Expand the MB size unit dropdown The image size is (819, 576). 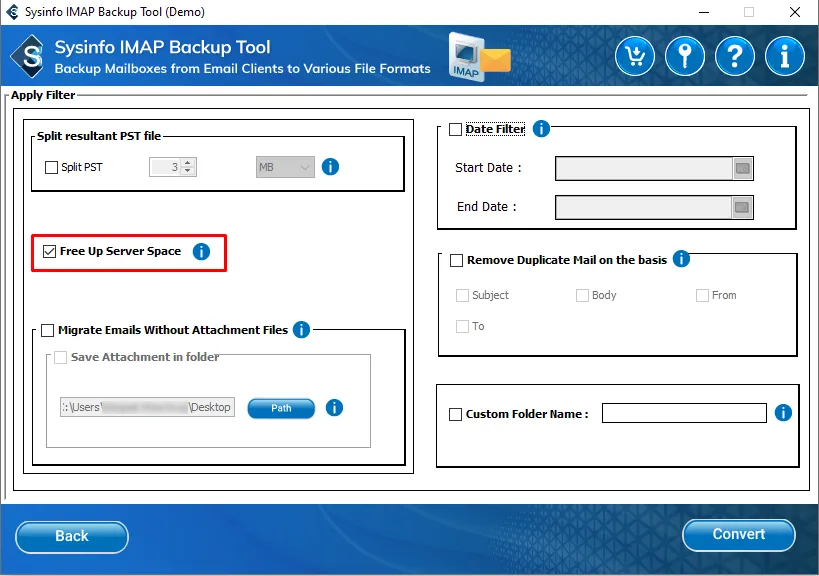point(285,167)
